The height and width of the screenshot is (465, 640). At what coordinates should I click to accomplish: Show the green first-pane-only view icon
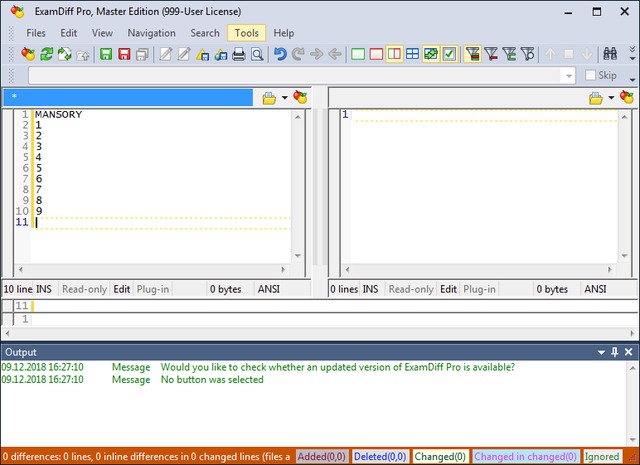pos(358,54)
